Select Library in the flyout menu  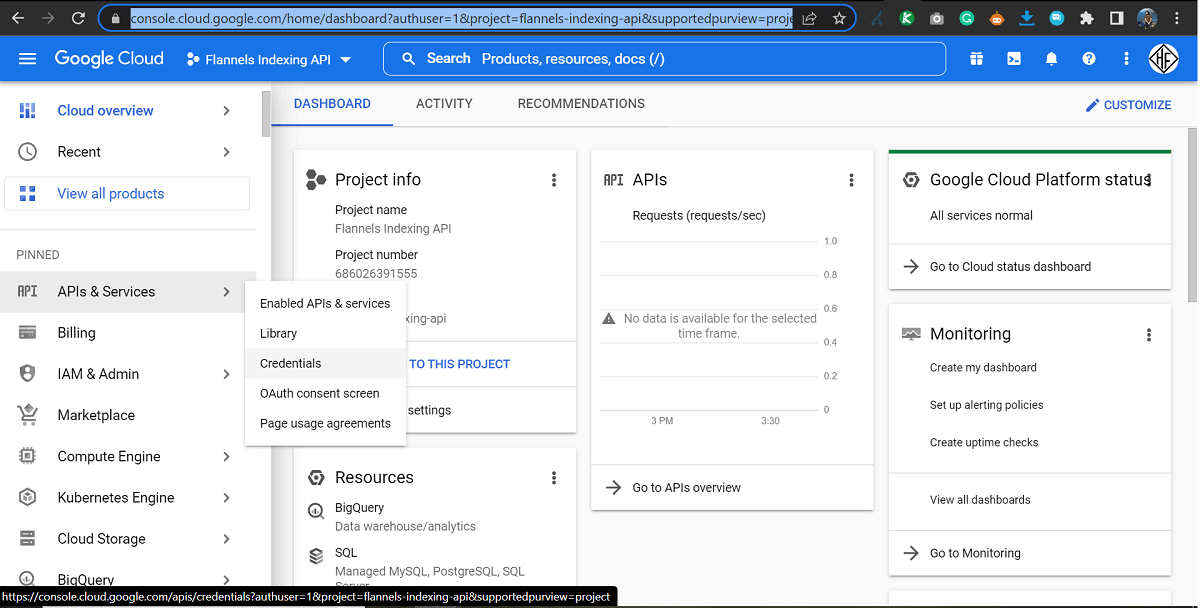[325, 333]
